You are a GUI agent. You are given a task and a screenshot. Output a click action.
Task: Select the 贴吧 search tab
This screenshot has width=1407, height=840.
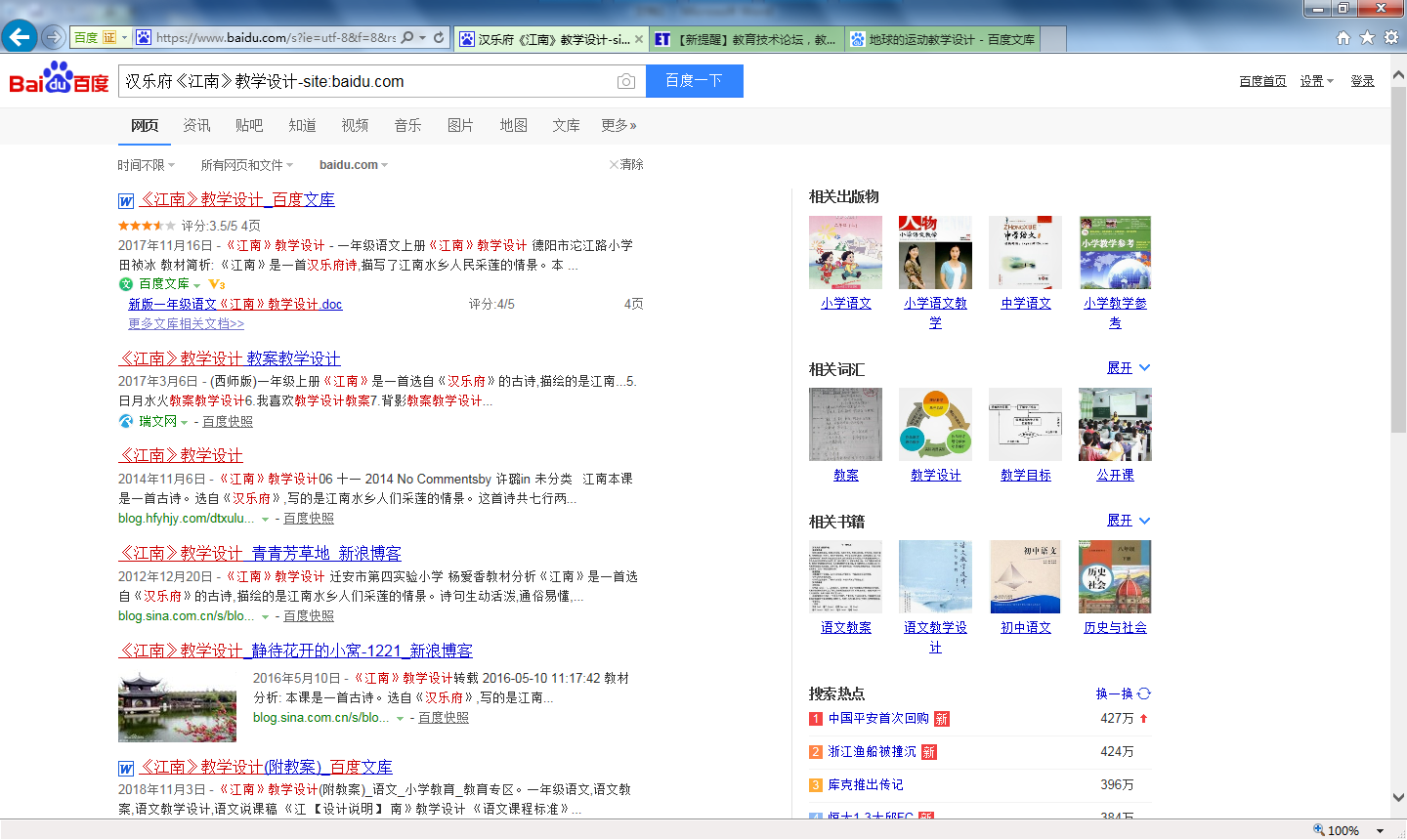pos(249,125)
